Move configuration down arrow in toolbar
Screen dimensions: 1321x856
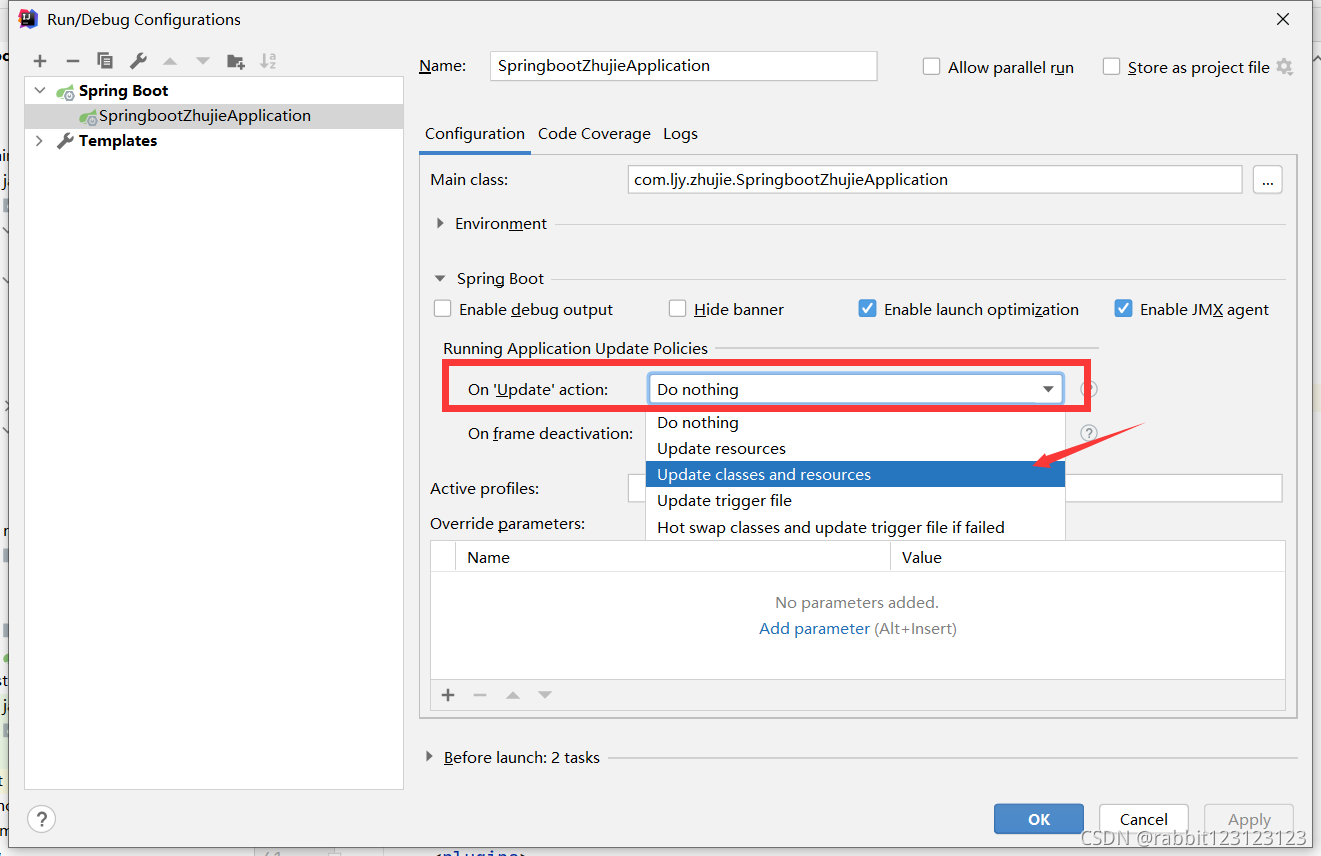click(x=203, y=61)
